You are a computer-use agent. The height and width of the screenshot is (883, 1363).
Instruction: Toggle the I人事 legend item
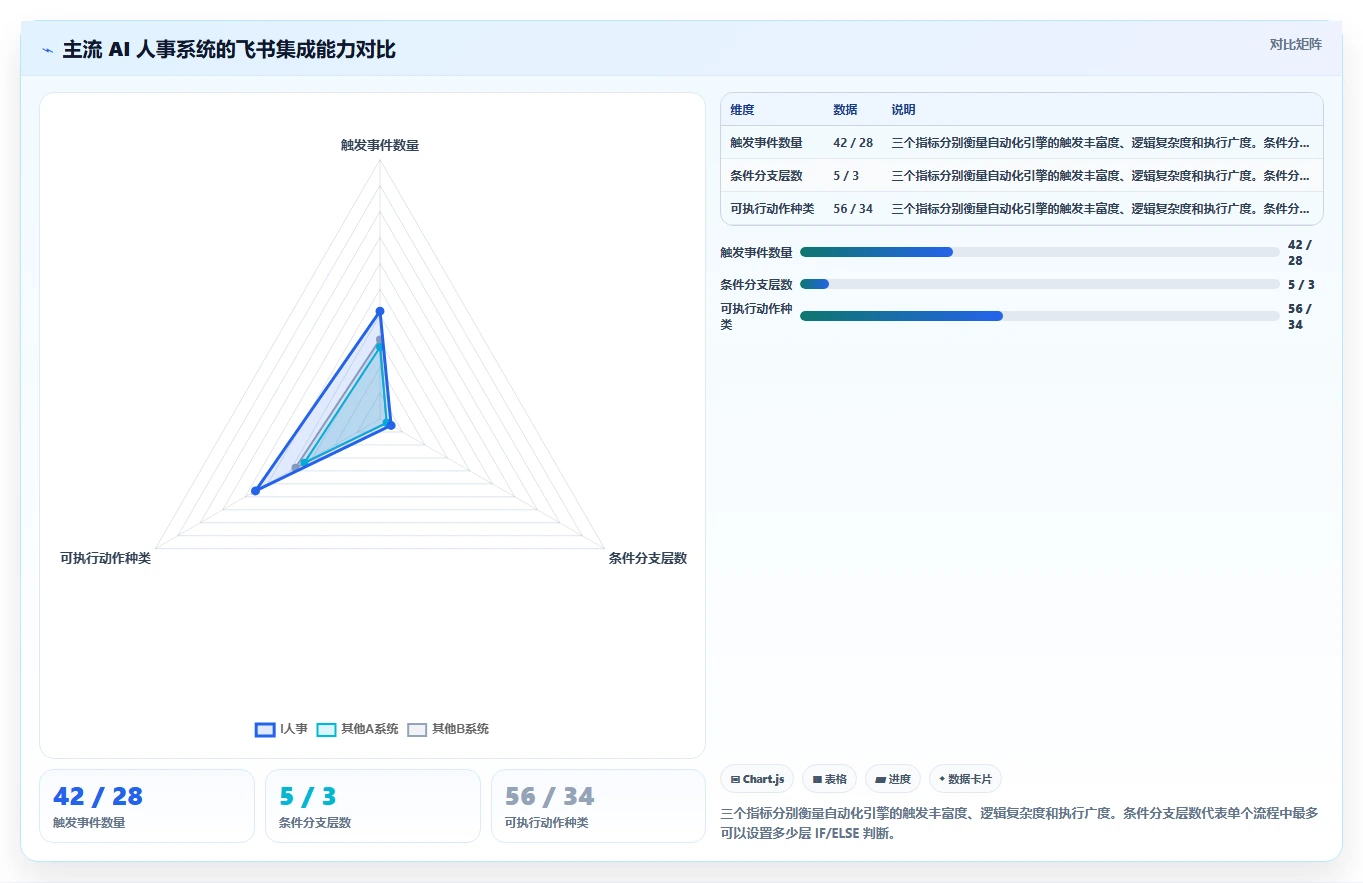click(x=281, y=729)
